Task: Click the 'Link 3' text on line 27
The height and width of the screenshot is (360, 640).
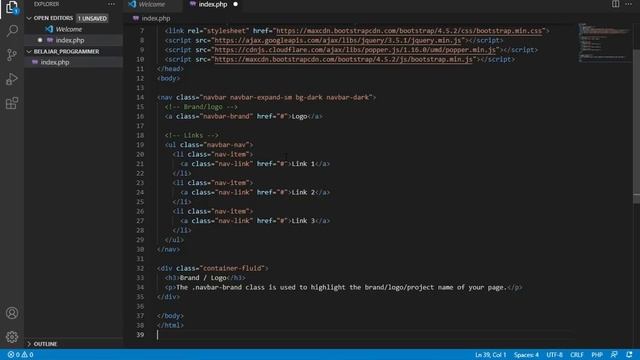Action: coord(303,221)
